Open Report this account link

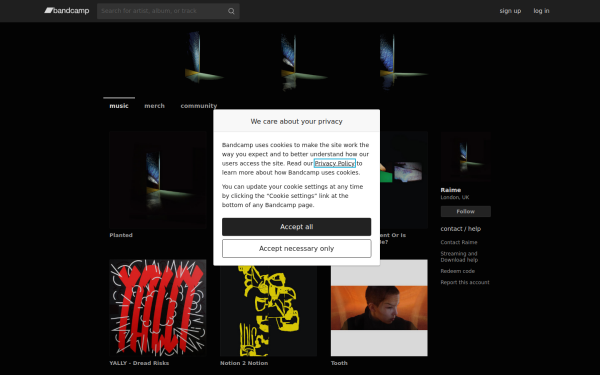pyautogui.click(x=465, y=282)
